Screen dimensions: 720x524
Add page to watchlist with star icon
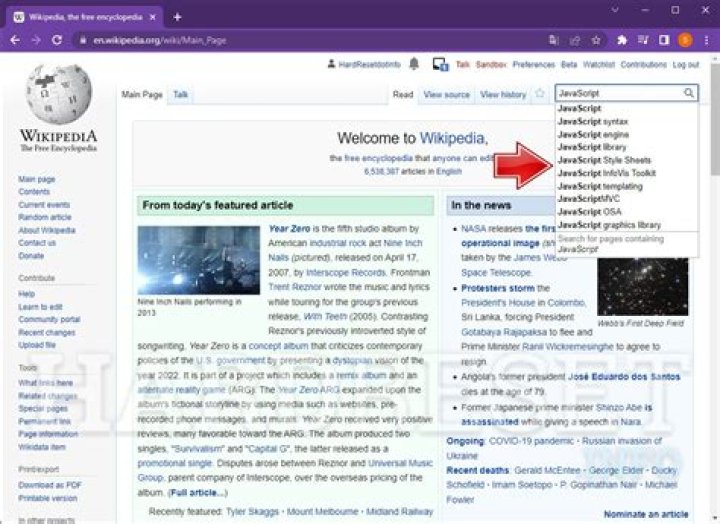coord(540,94)
